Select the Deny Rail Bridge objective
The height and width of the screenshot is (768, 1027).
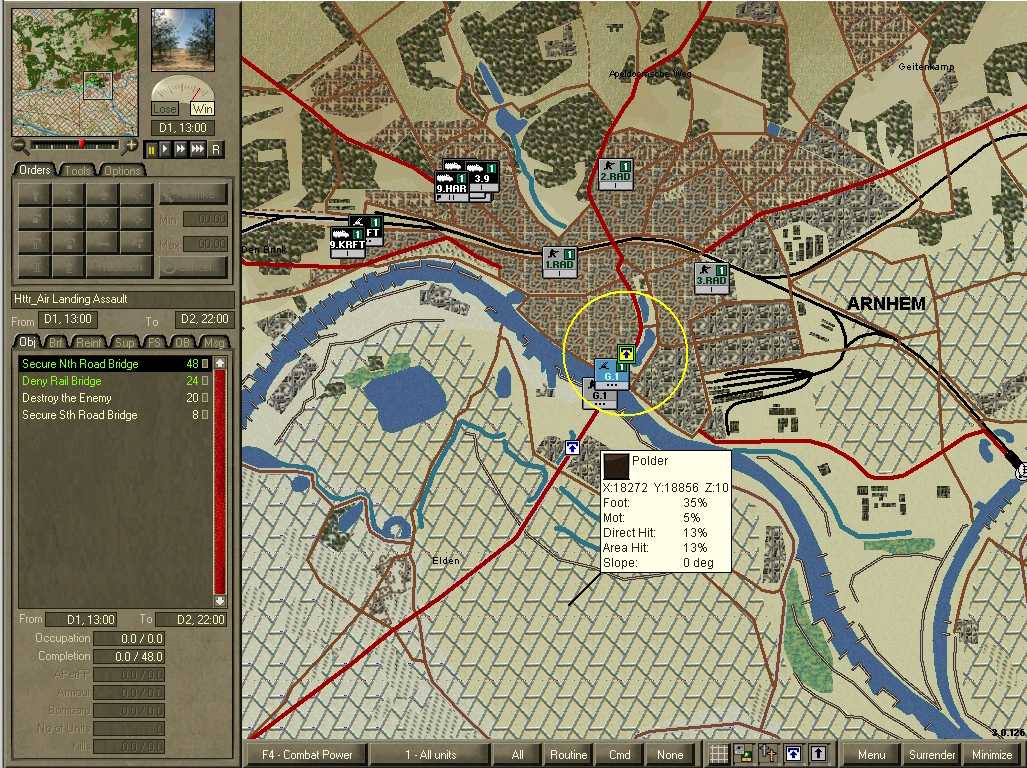60,381
